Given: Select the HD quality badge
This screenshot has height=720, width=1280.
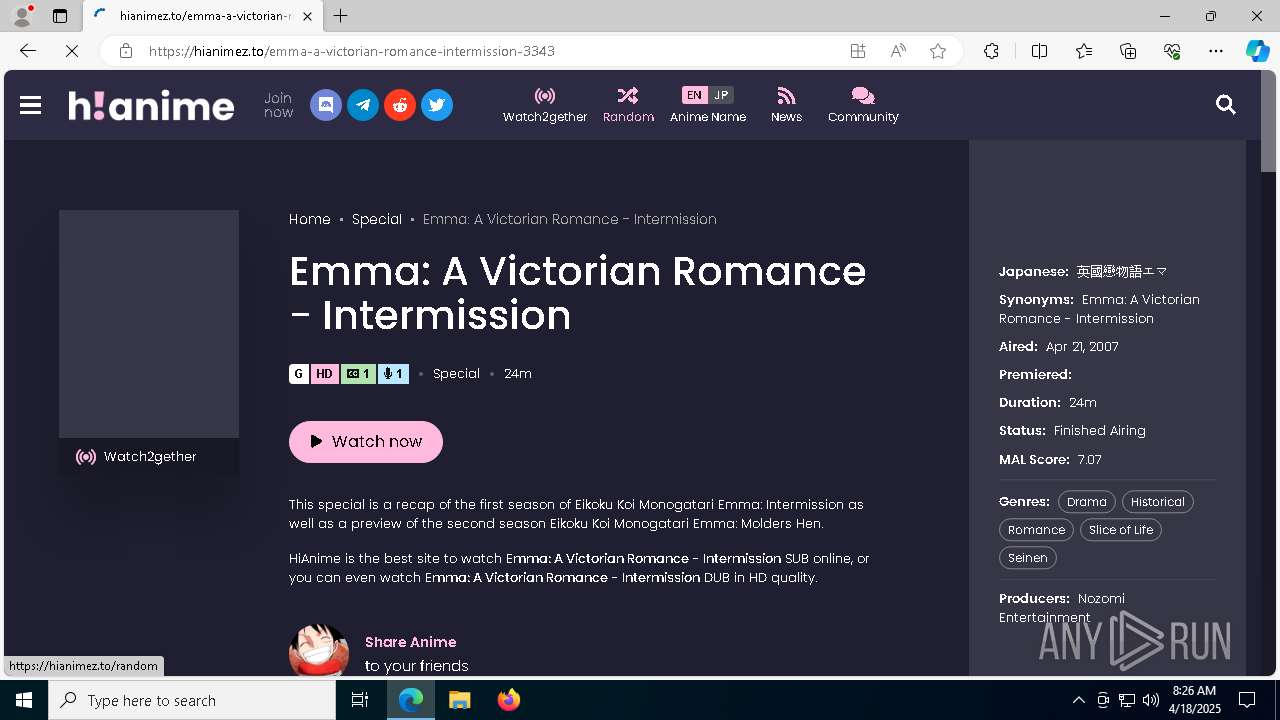Looking at the screenshot, I should [325, 374].
